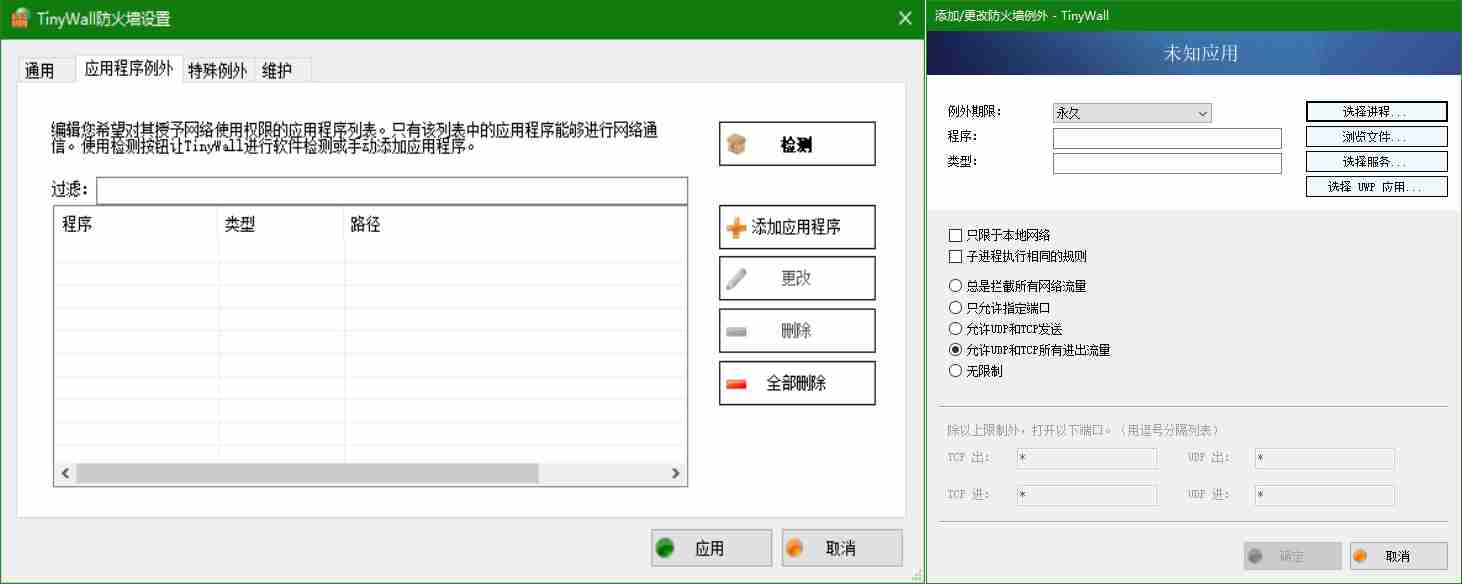
Task: Click the green circle icon on 应用
Action: [664, 548]
